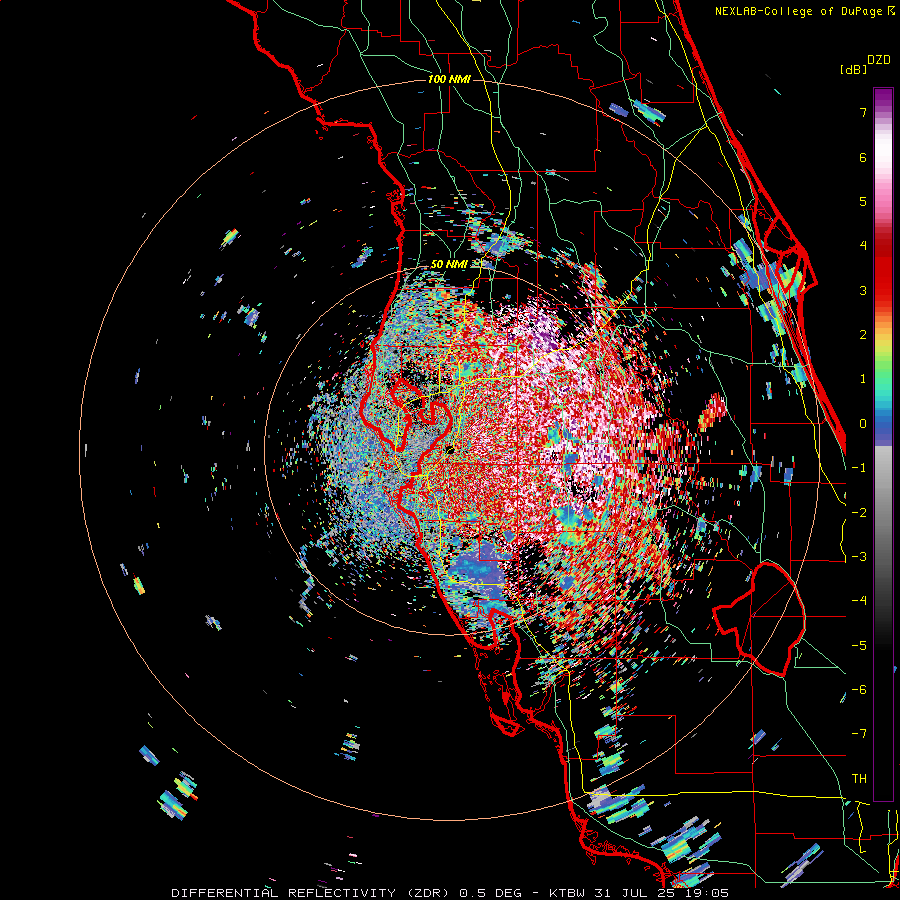Click the DIFFERENTIAL REFLECTIVITY (ZDR) caption text
Image resolution: width=900 pixels, height=900 pixels.
tap(310, 893)
